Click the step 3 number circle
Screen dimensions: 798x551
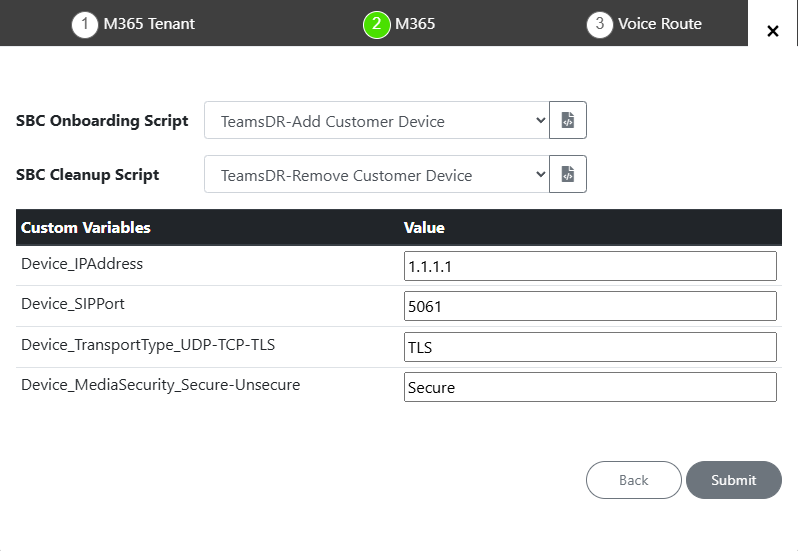pyautogui.click(x=599, y=24)
